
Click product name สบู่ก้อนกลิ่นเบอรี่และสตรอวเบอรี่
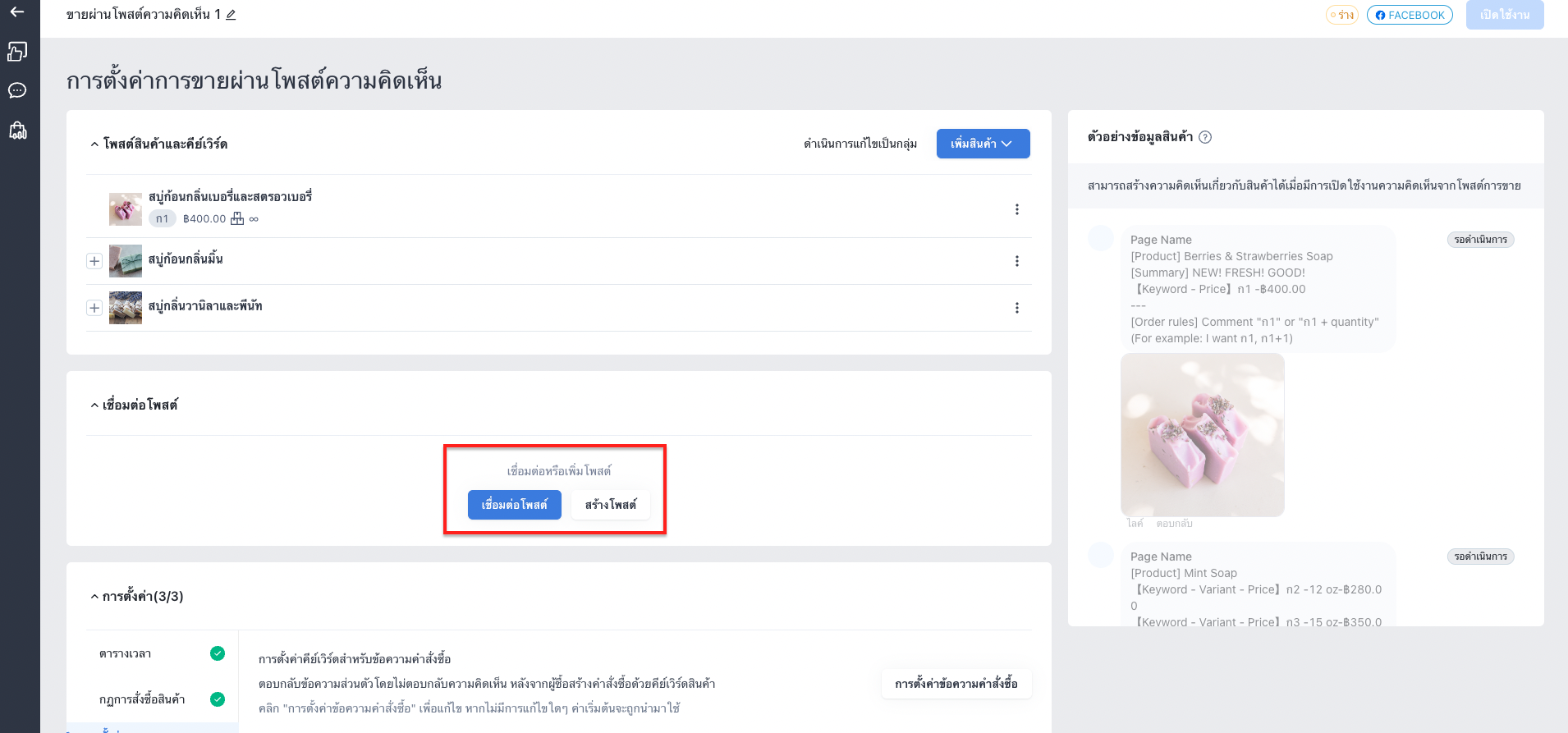[x=230, y=197]
